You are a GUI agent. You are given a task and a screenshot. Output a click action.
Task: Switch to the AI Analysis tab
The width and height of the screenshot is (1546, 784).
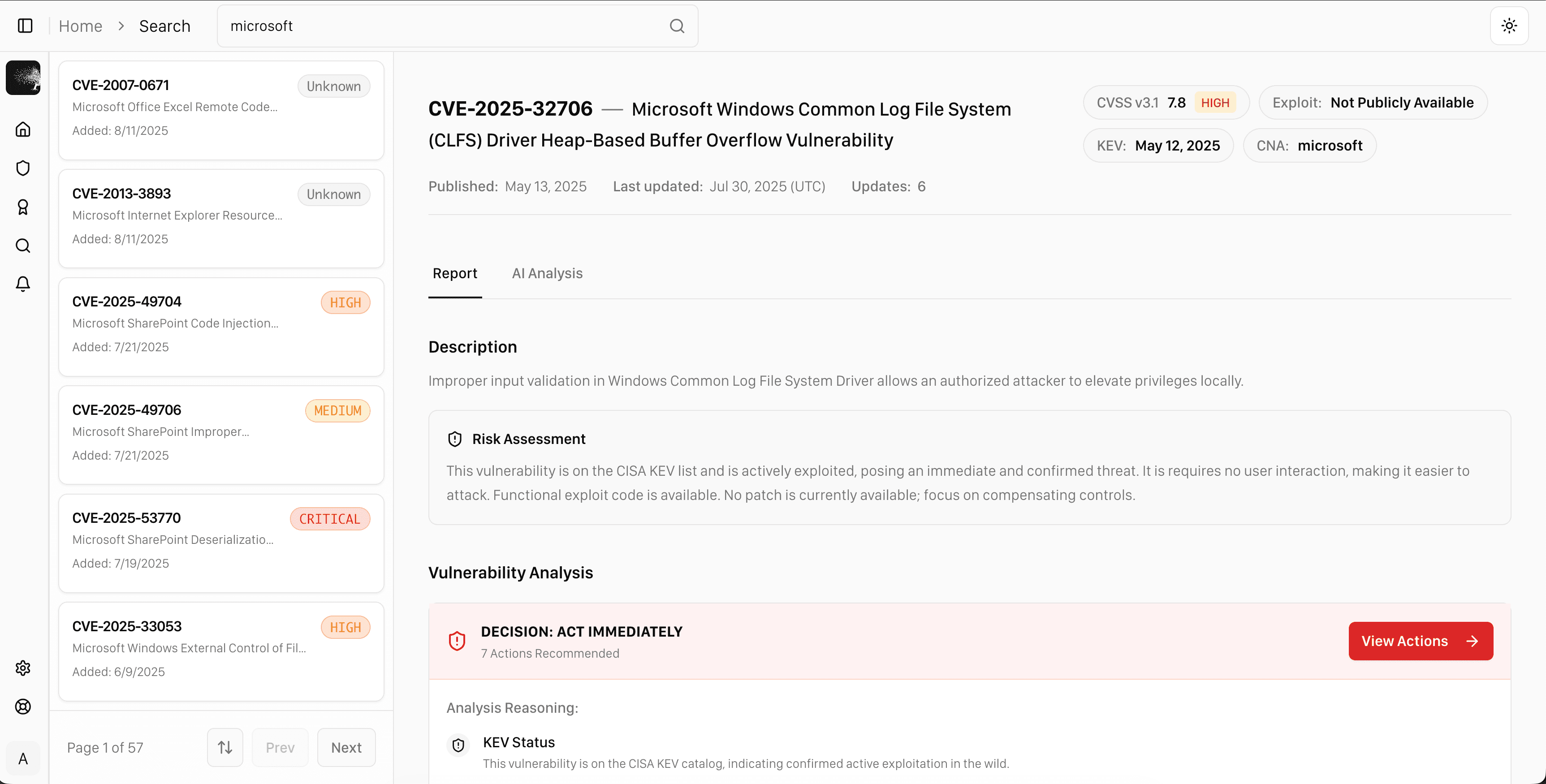[x=547, y=274]
